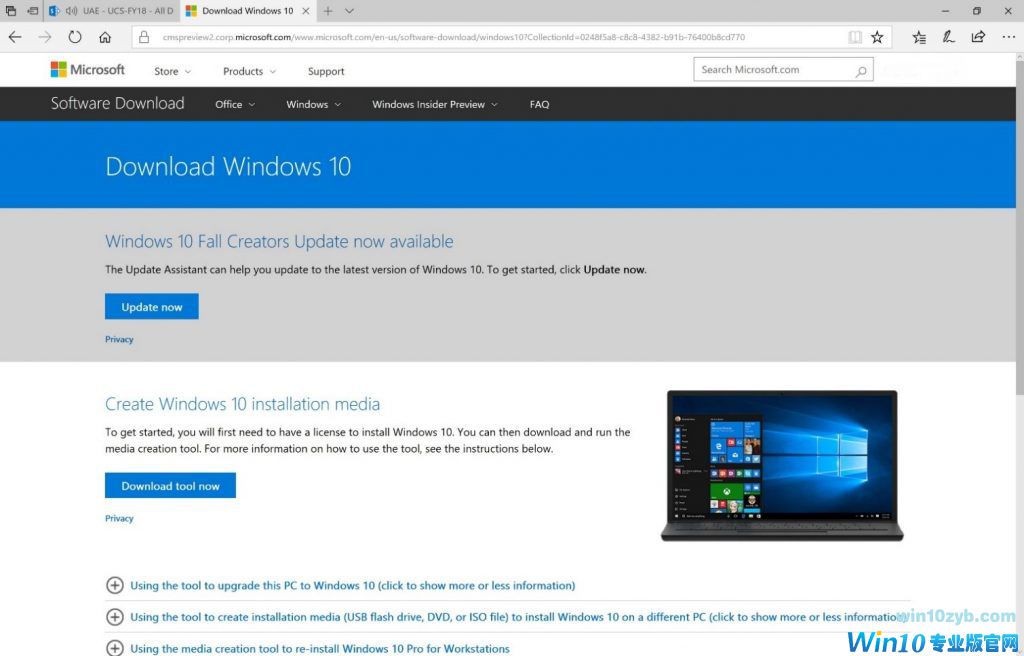Refresh the page with the reload icon
This screenshot has width=1024, height=656.
click(74, 37)
